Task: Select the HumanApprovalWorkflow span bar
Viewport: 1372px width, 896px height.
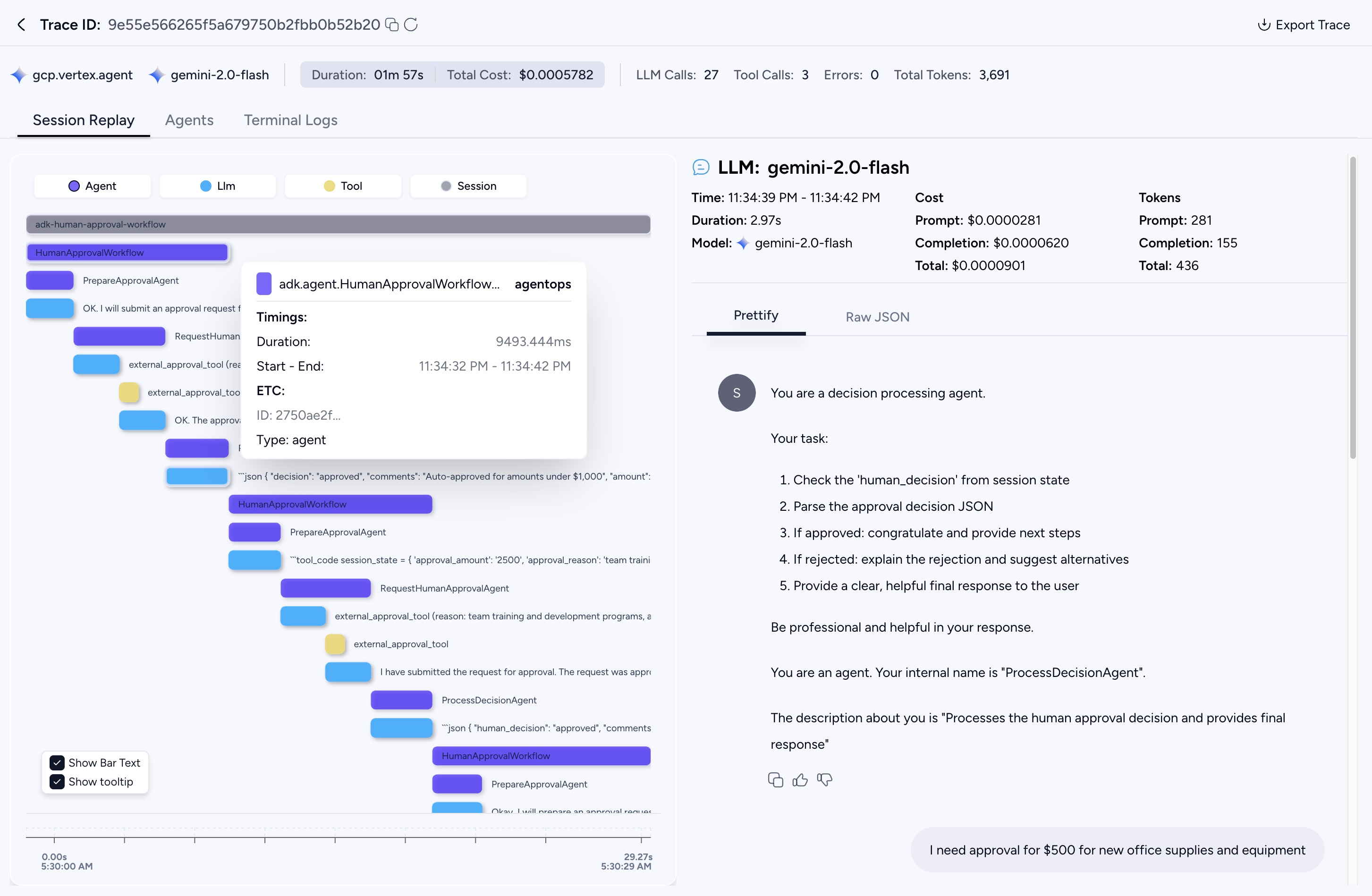Action: tap(127, 252)
